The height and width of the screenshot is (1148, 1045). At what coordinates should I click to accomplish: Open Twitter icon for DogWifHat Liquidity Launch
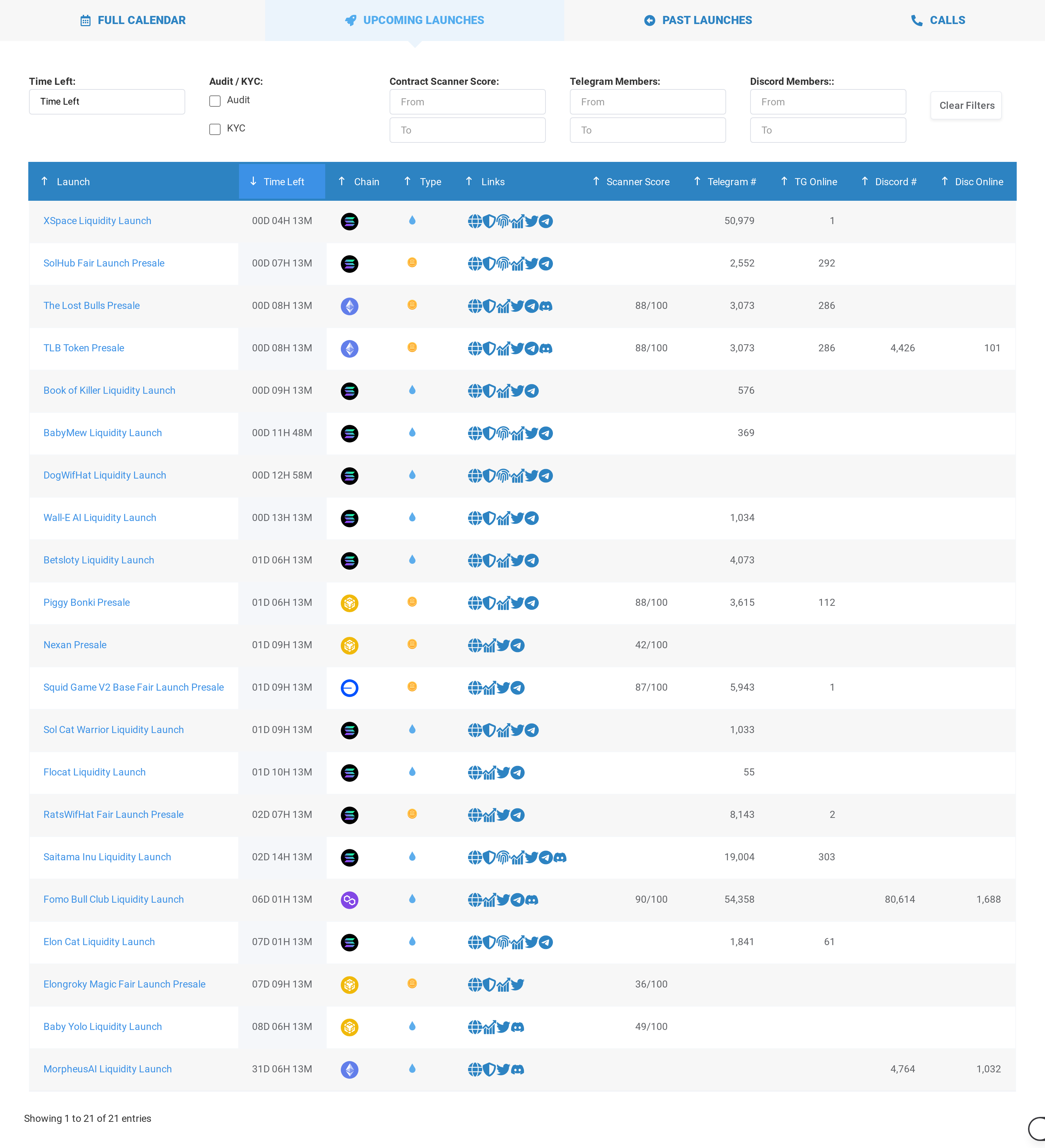coord(531,475)
